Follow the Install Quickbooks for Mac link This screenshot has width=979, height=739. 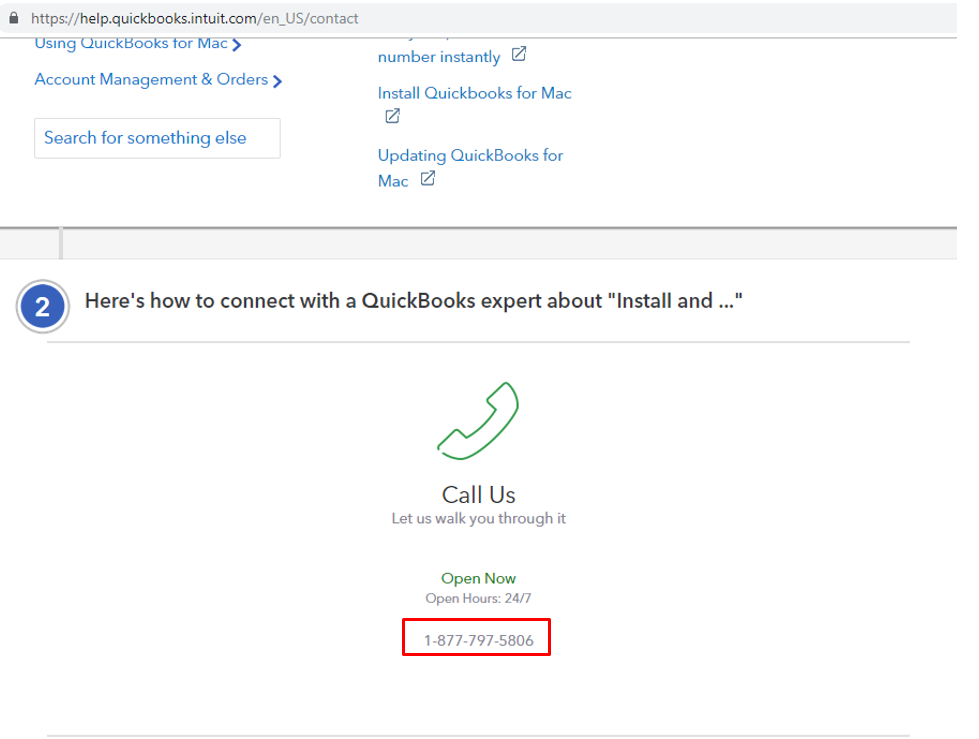point(474,93)
